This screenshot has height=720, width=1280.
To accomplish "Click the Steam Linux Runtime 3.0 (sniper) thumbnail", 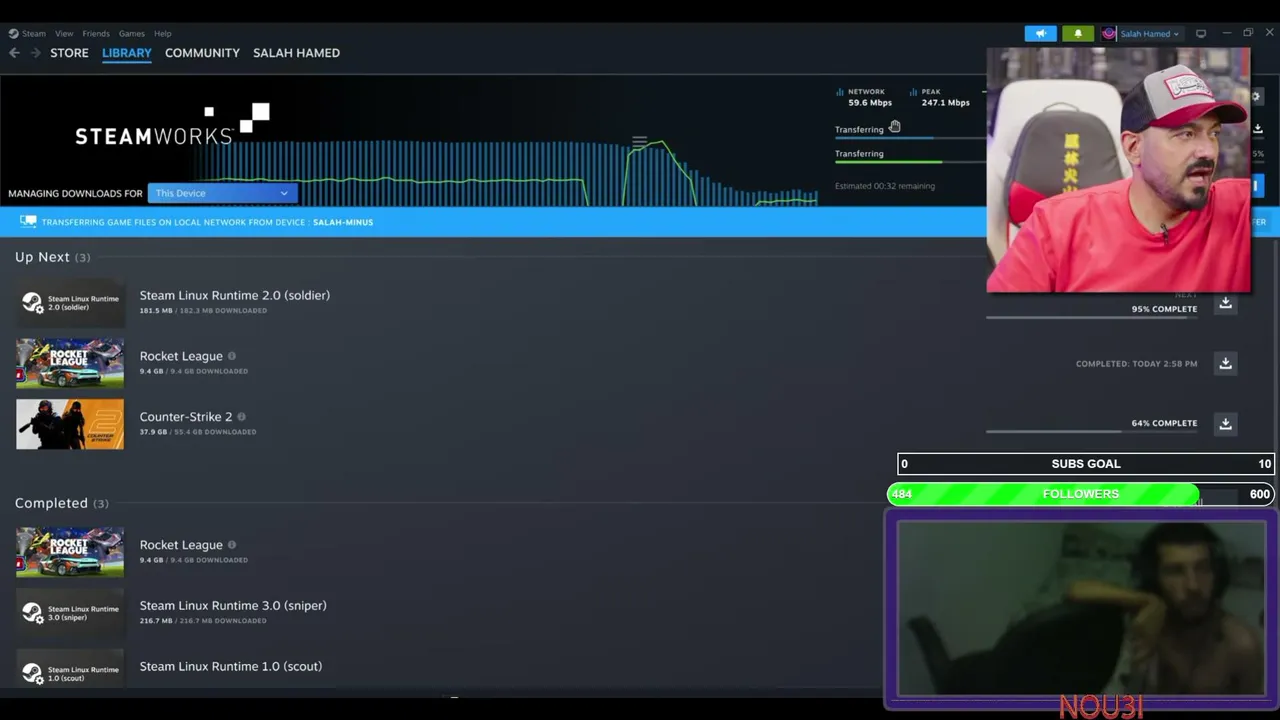I will [x=70, y=613].
